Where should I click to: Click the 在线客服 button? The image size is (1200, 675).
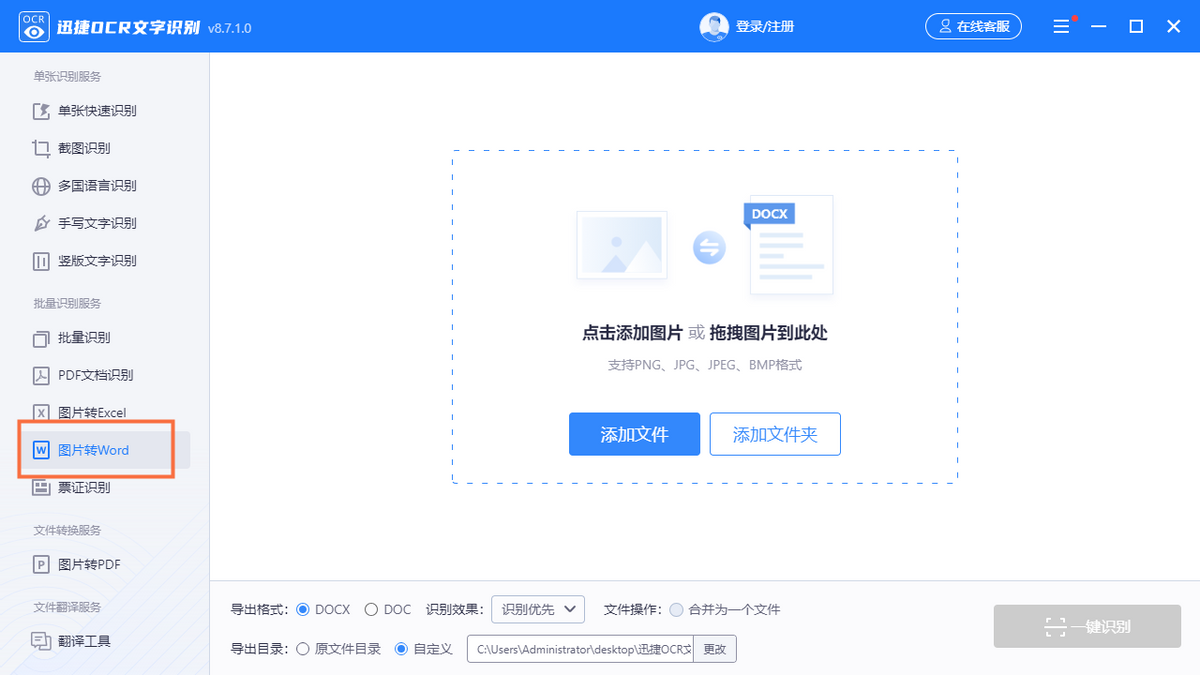973,27
